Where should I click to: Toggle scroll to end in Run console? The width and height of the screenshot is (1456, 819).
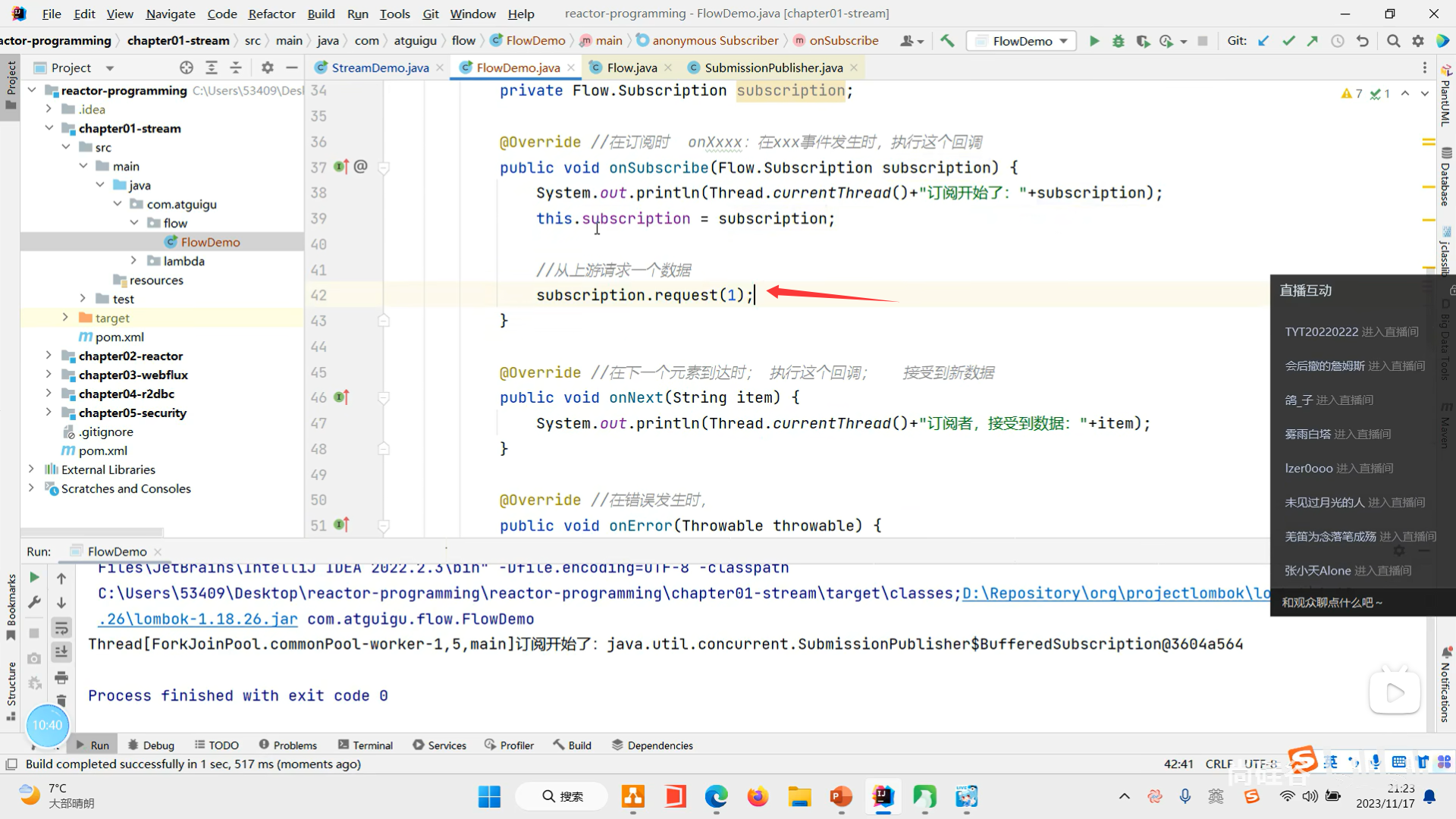[61, 652]
